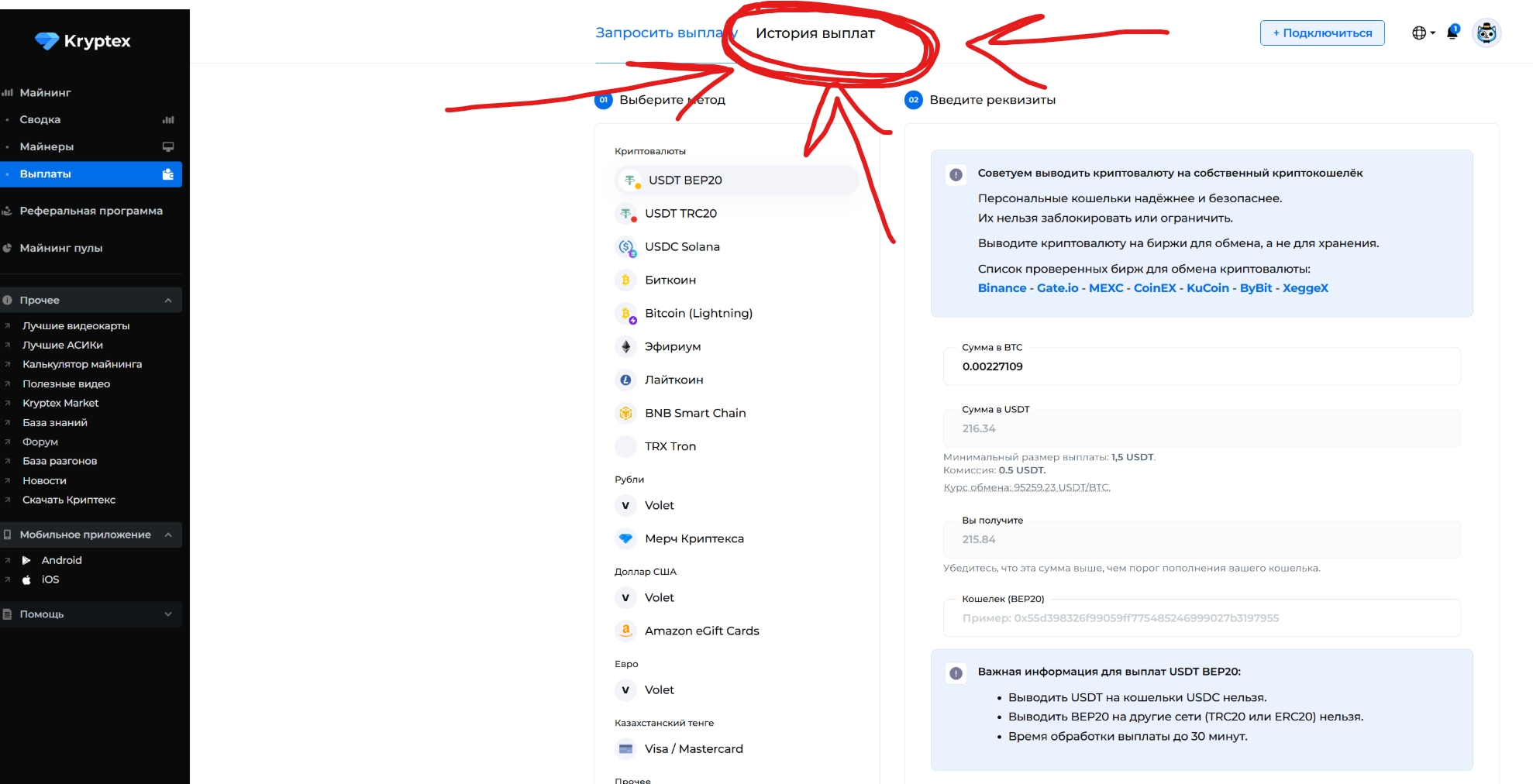Image resolution: width=1533 pixels, height=784 pixels.
Task: Focus the Кошелек (BEP20) address field
Action: click(1201, 617)
